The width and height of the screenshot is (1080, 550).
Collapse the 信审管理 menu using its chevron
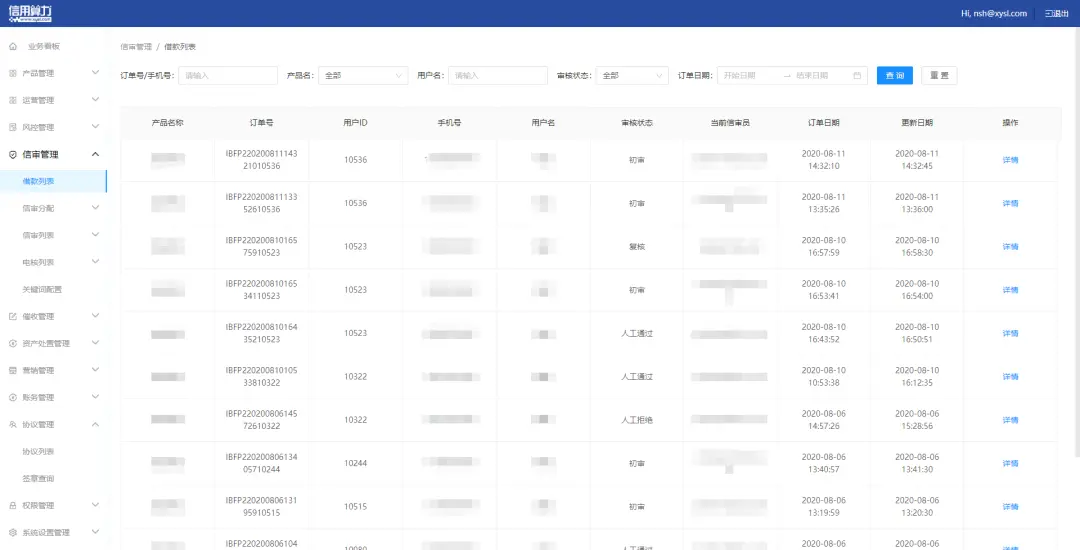coord(95,155)
